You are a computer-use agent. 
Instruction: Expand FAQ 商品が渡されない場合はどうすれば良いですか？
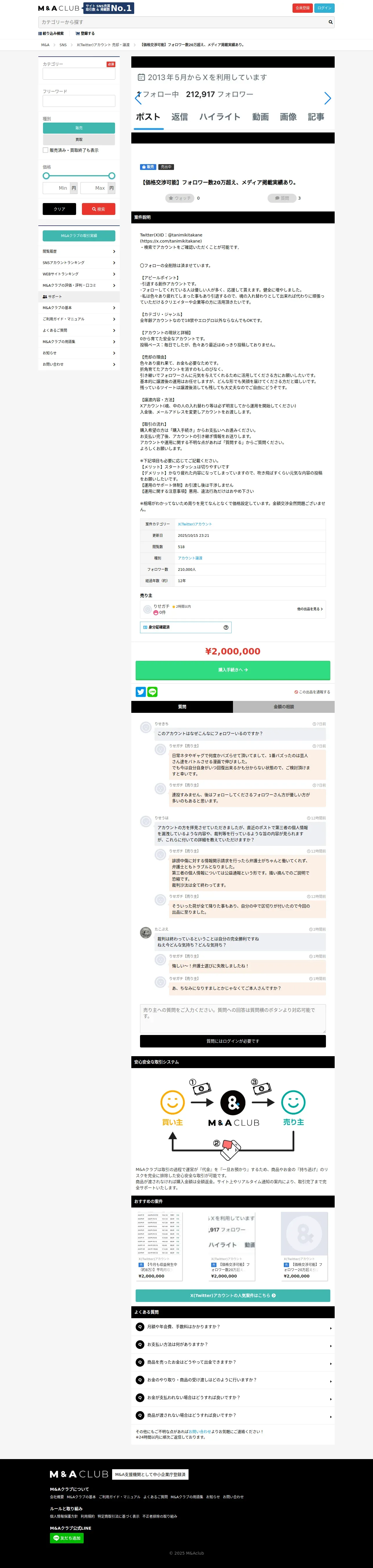click(233, 1415)
